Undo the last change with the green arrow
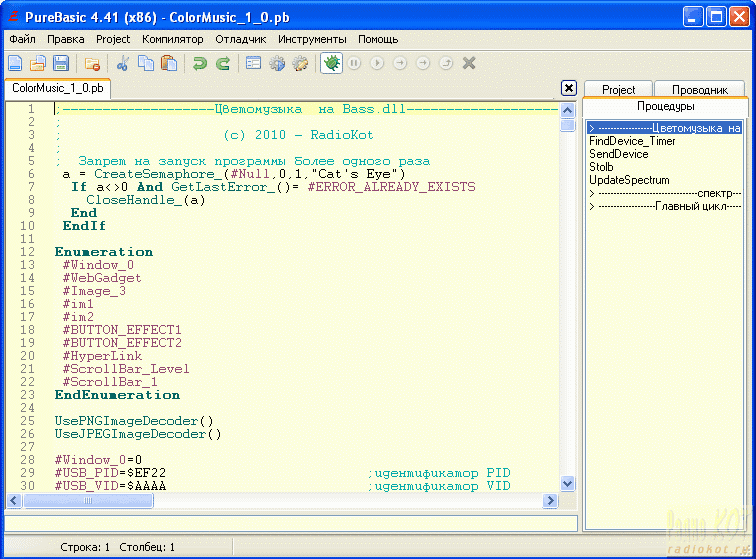 tap(200, 63)
